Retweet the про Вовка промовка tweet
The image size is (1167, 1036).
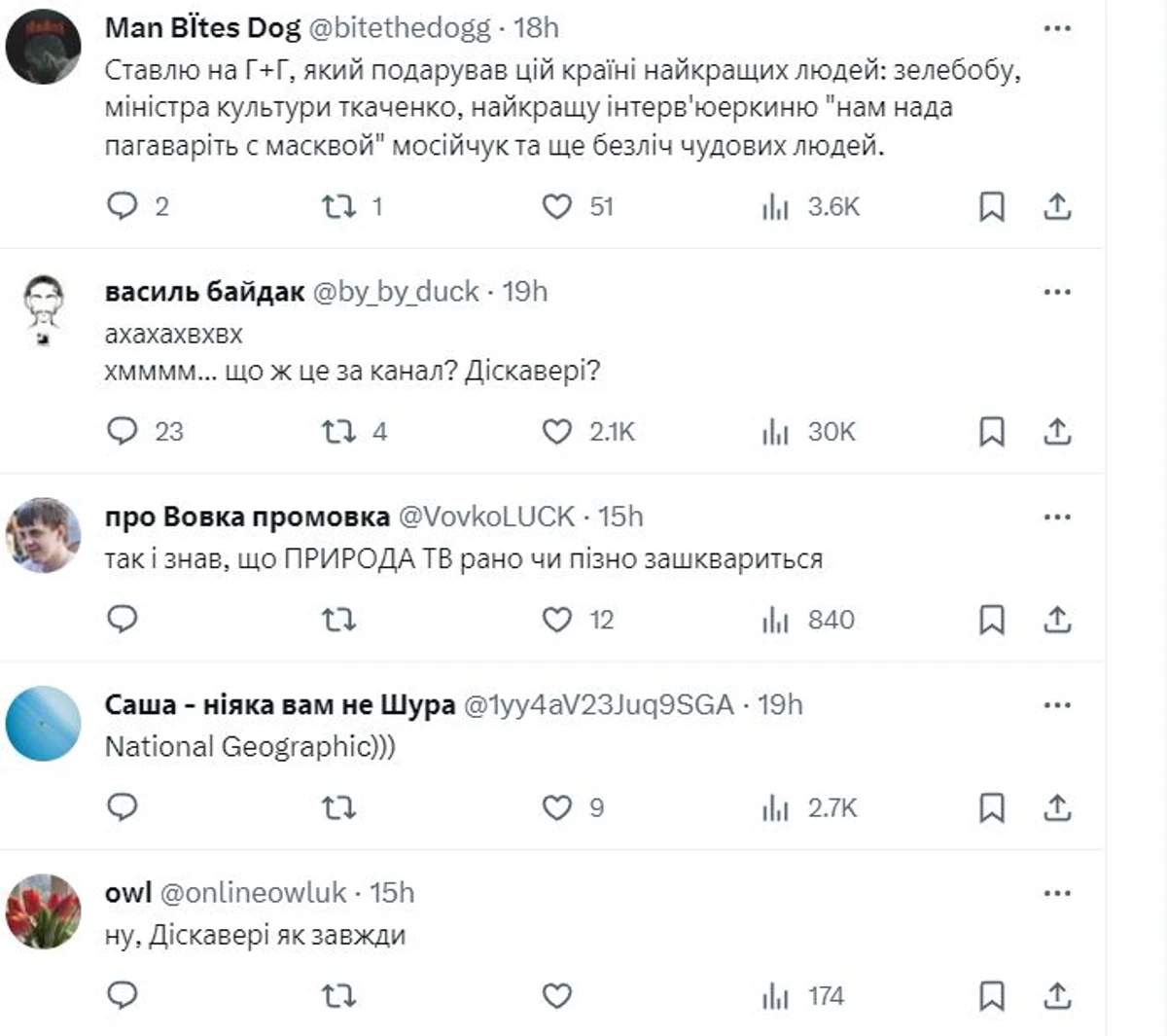click(x=338, y=620)
